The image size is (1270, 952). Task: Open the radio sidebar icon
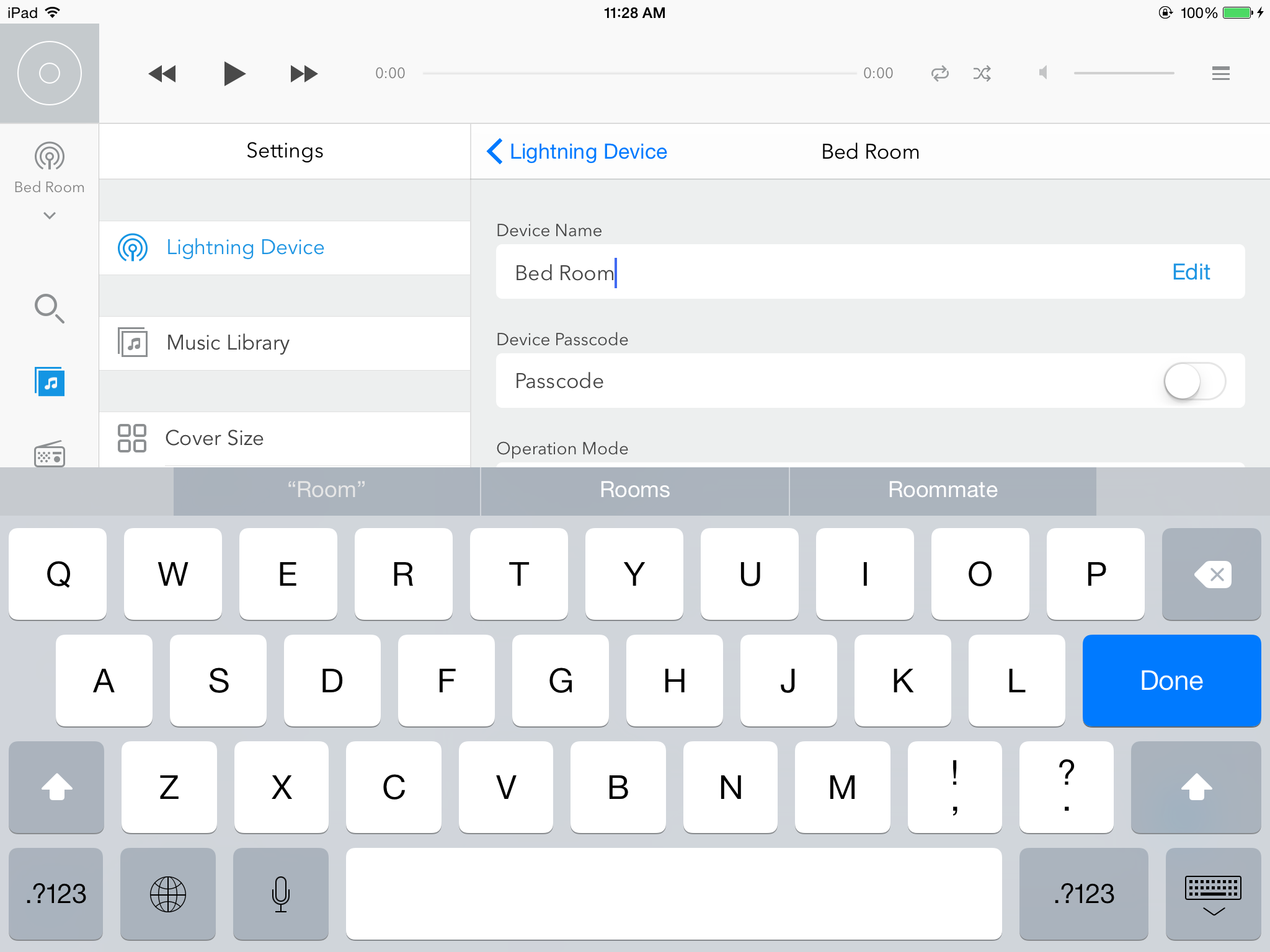point(50,454)
